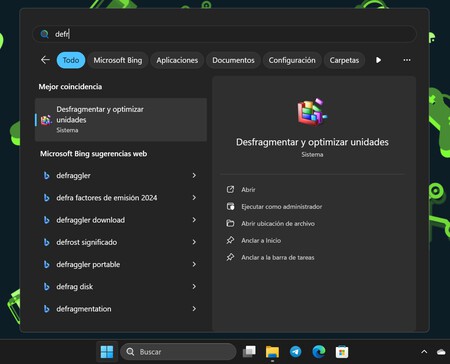Image resolution: width=450 pixels, height=364 pixels.
Task: Click the pin icon for Anclar a la barra de tareas
Action: coord(230,257)
